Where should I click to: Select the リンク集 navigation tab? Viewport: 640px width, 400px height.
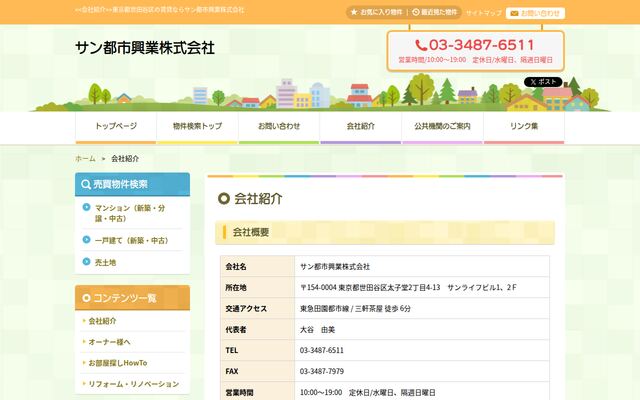tap(524, 127)
